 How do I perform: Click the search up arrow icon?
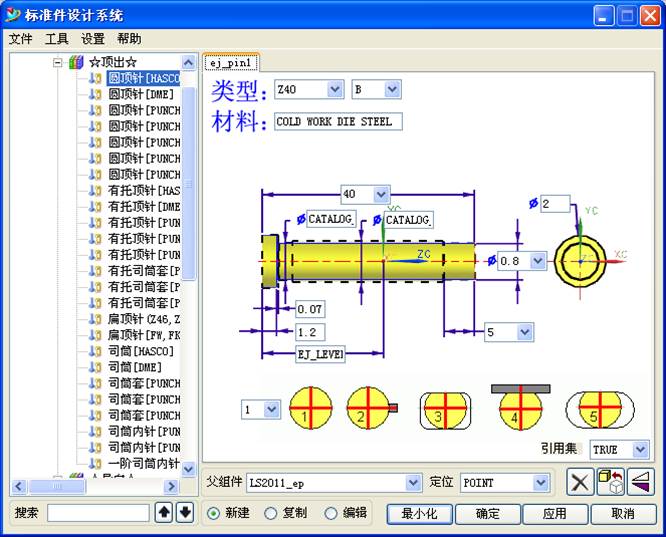165,513
